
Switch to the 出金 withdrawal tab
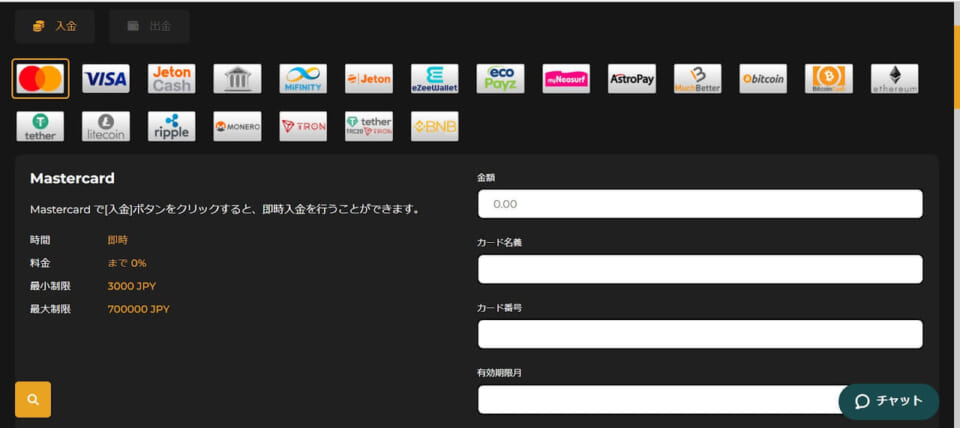149,26
